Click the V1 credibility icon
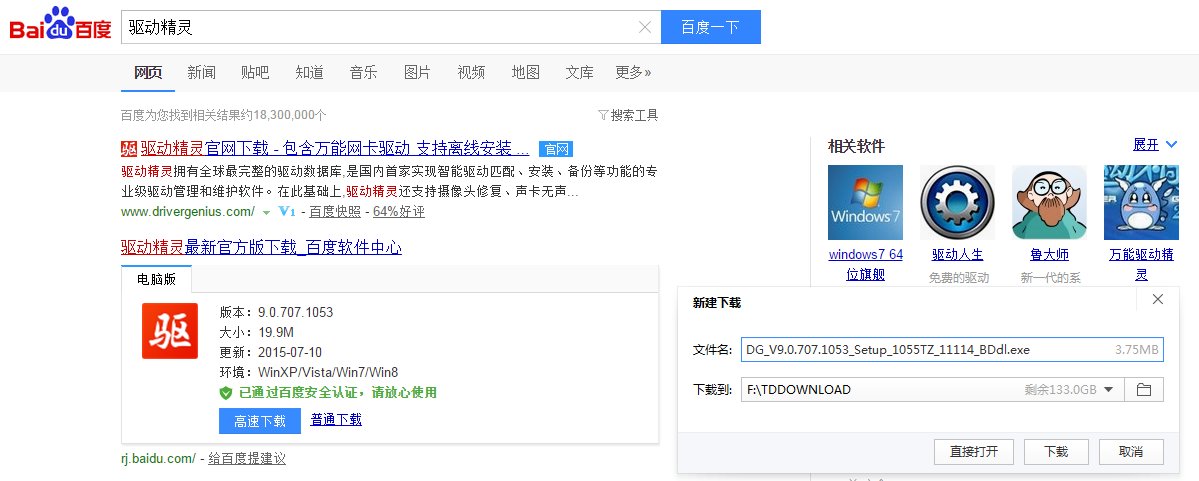Image resolution: width=1199 pixels, height=481 pixels. [x=287, y=211]
